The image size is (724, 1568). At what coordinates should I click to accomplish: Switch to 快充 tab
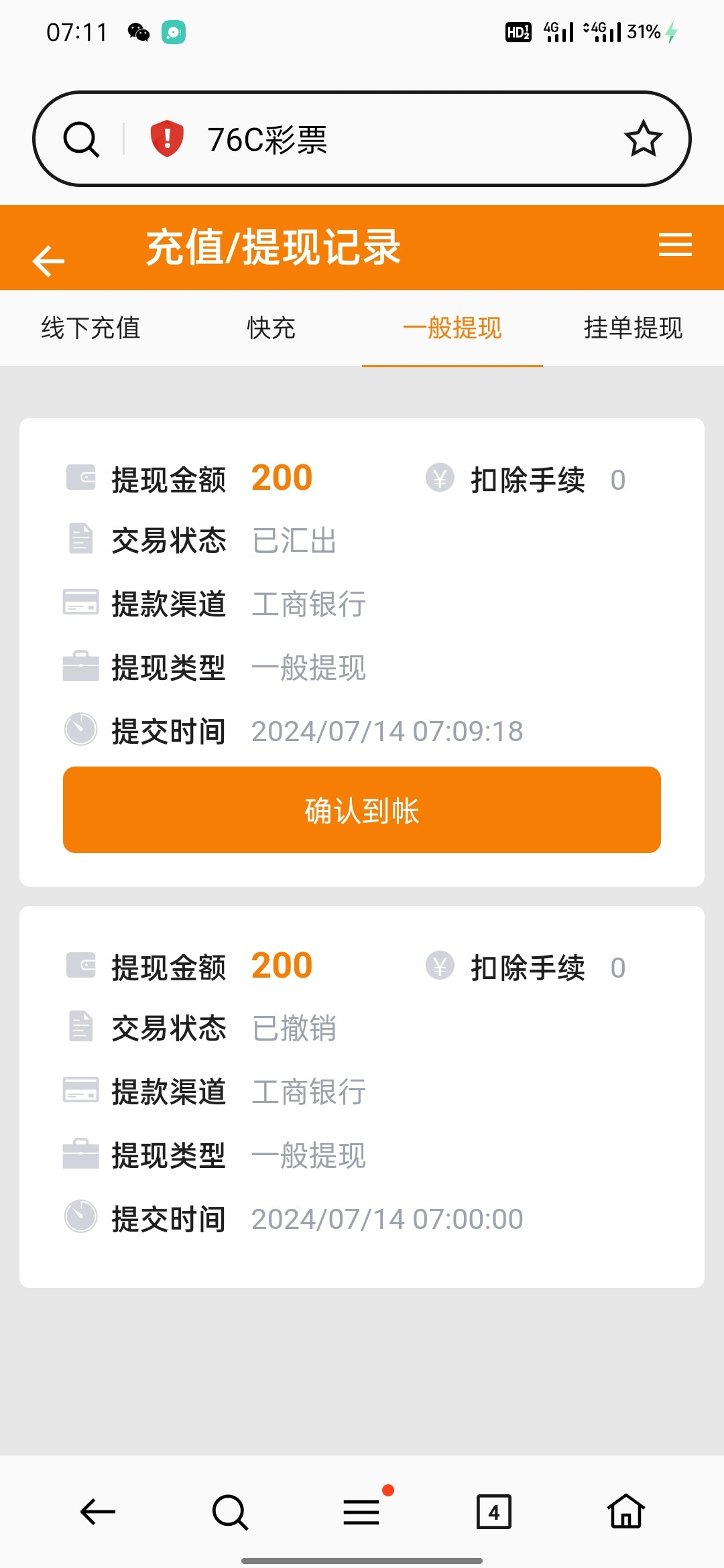tap(271, 328)
